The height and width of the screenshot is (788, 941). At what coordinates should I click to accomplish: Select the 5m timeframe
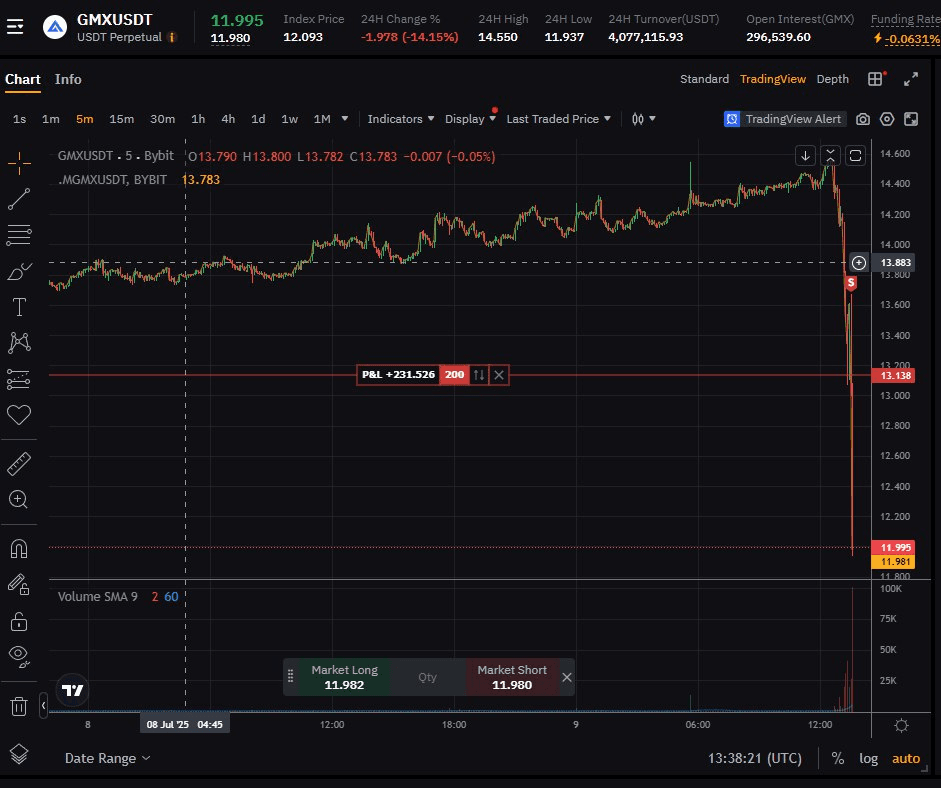[x=85, y=119]
